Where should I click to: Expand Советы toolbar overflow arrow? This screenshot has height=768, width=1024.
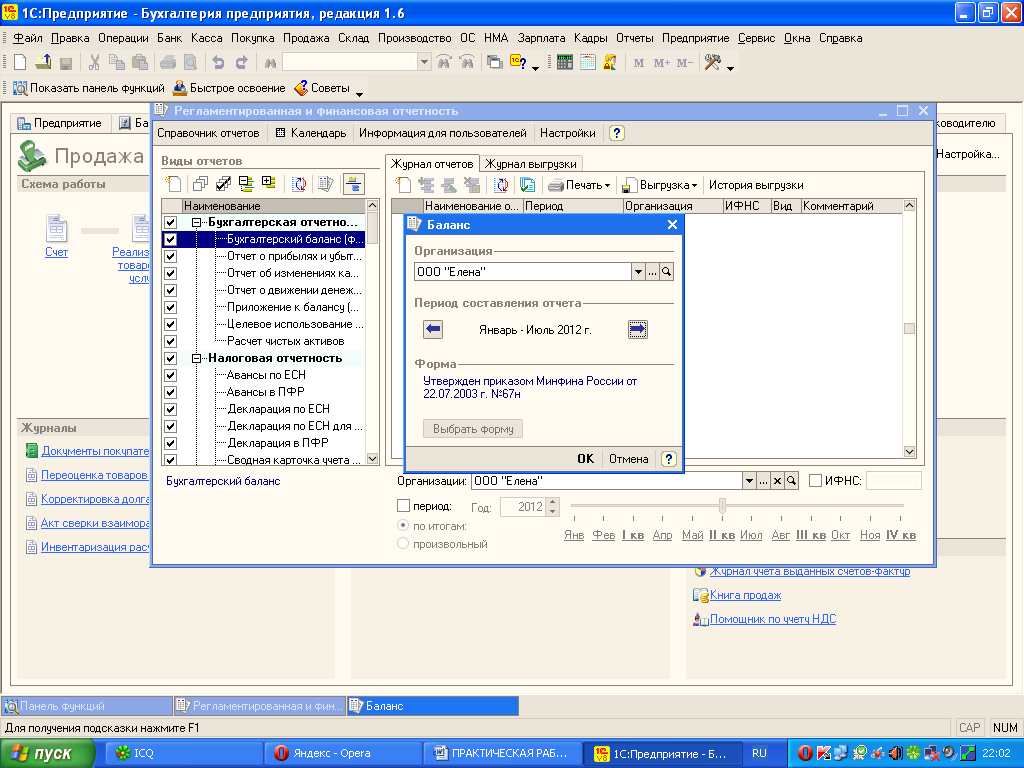tap(359, 95)
